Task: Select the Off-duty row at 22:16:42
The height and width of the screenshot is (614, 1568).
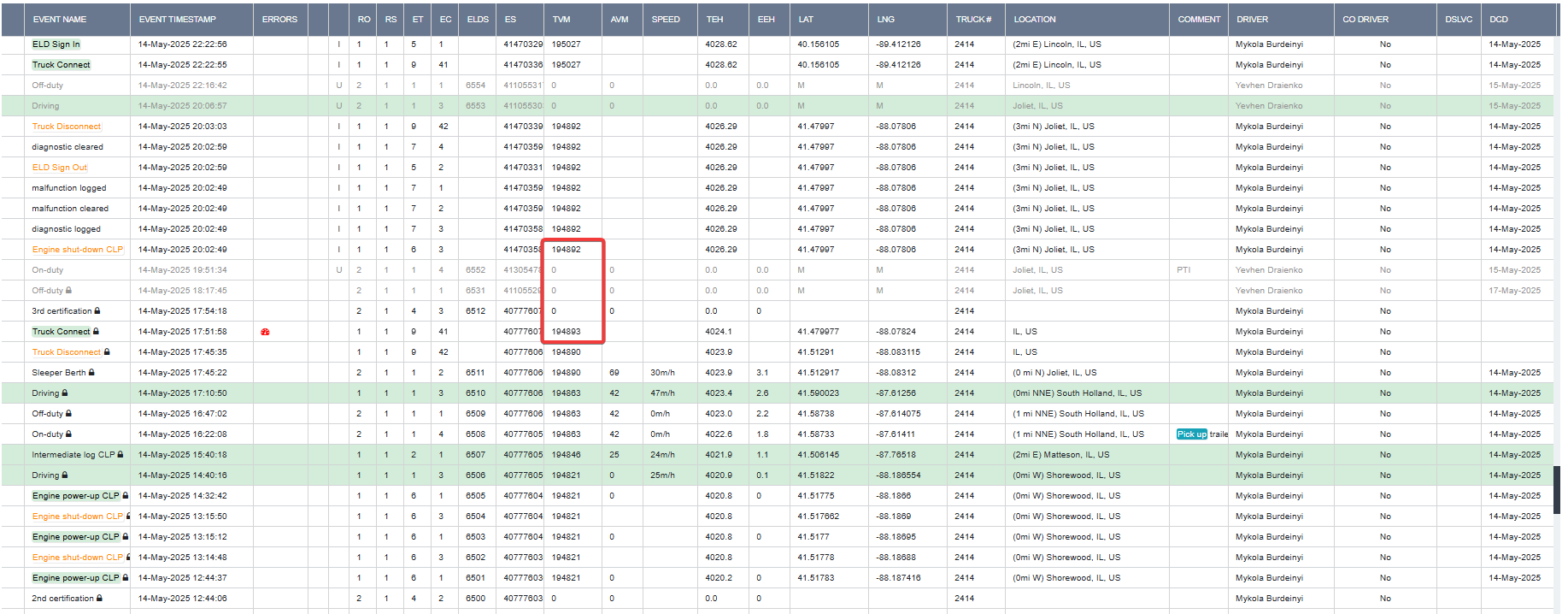Action: coord(778,86)
